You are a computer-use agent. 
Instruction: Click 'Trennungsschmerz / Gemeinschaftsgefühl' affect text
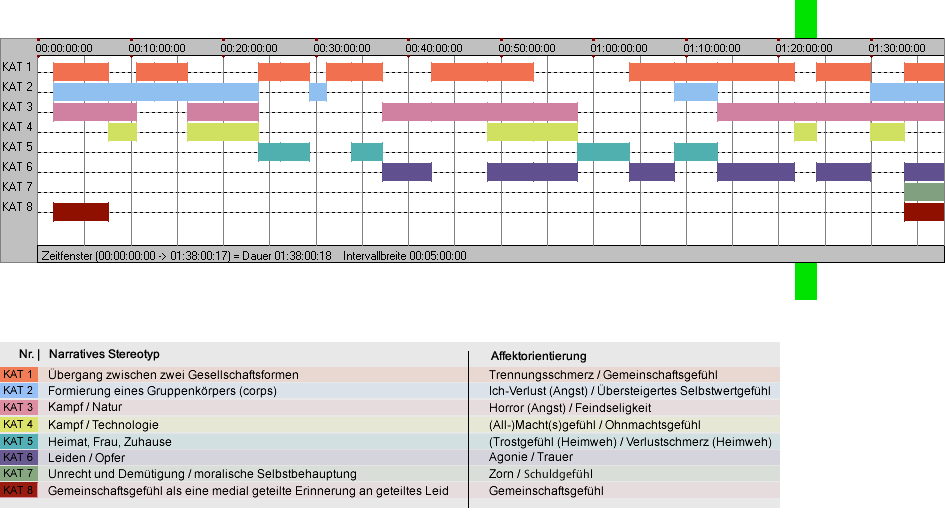pos(603,374)
